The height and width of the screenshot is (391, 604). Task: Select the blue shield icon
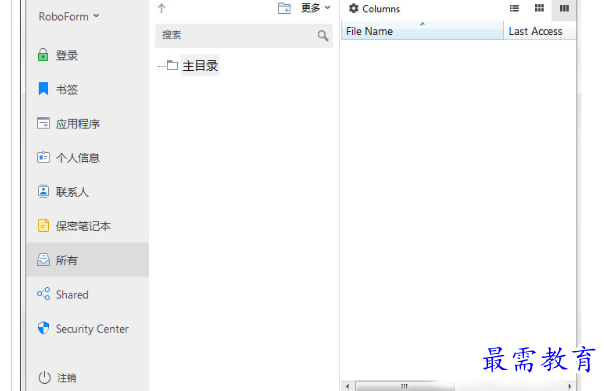click(x=43, y=328)
